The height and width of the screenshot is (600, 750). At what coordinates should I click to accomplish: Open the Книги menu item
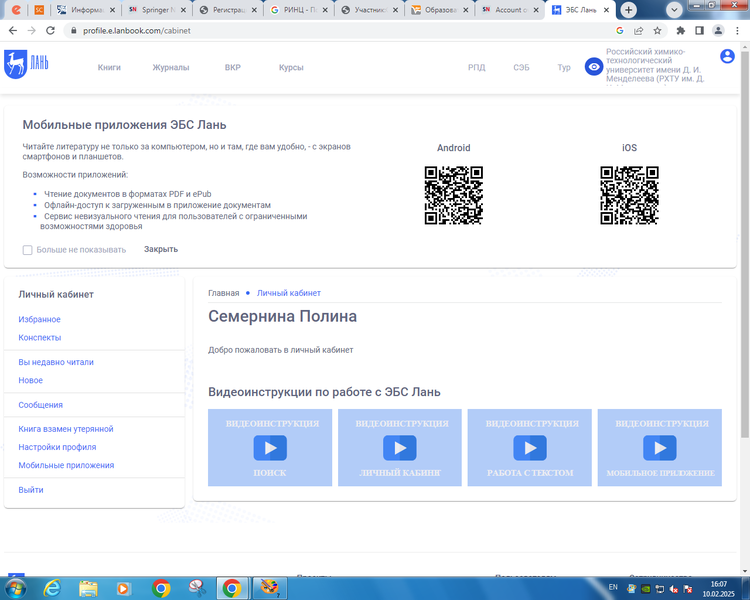109,67
